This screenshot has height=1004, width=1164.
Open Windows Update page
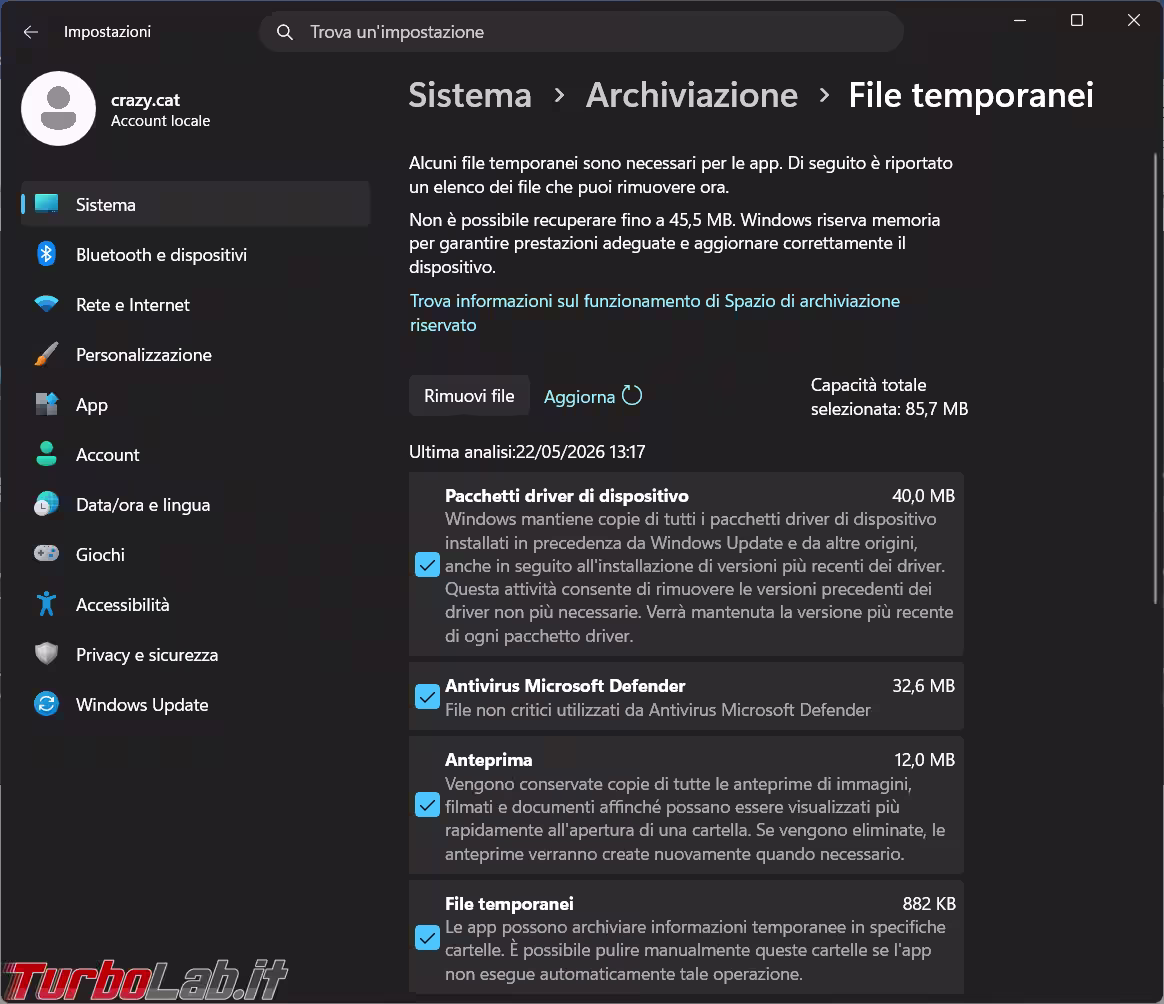(195, 705)
